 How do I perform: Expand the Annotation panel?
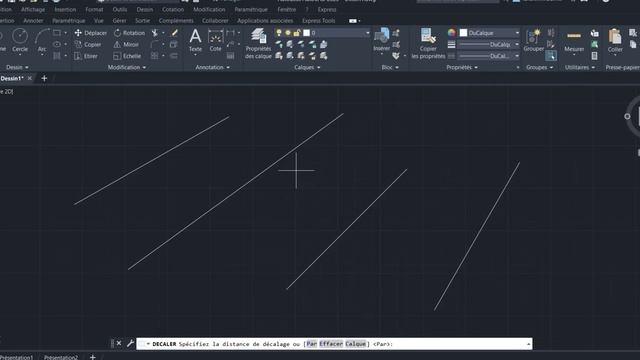coord(212,67)
